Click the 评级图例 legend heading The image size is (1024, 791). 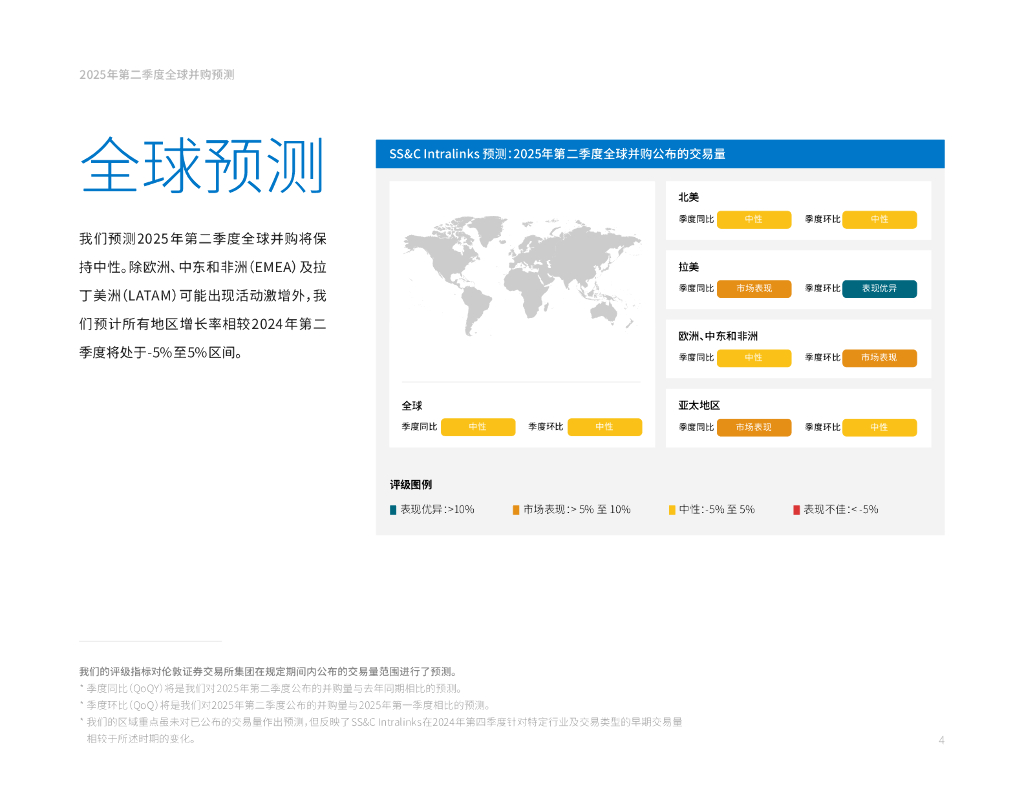pos(411,484)
